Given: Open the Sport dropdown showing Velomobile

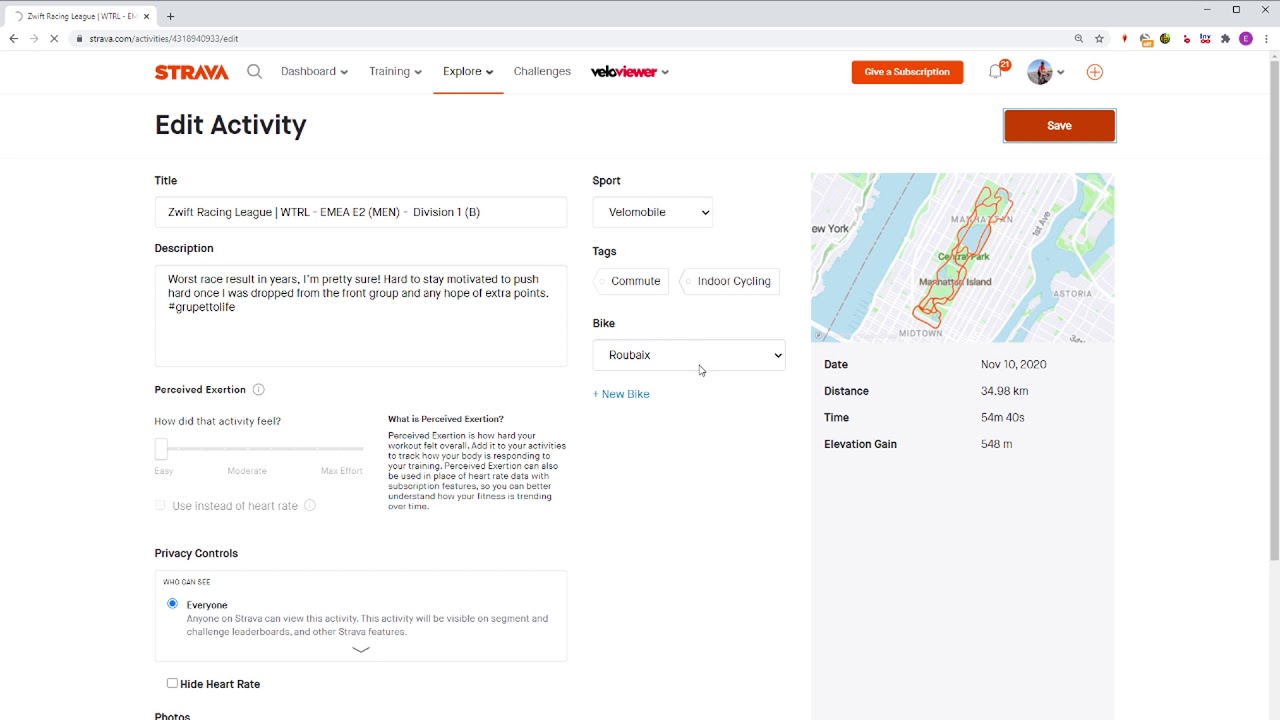Looking at the screenshot, I should 652,212.
